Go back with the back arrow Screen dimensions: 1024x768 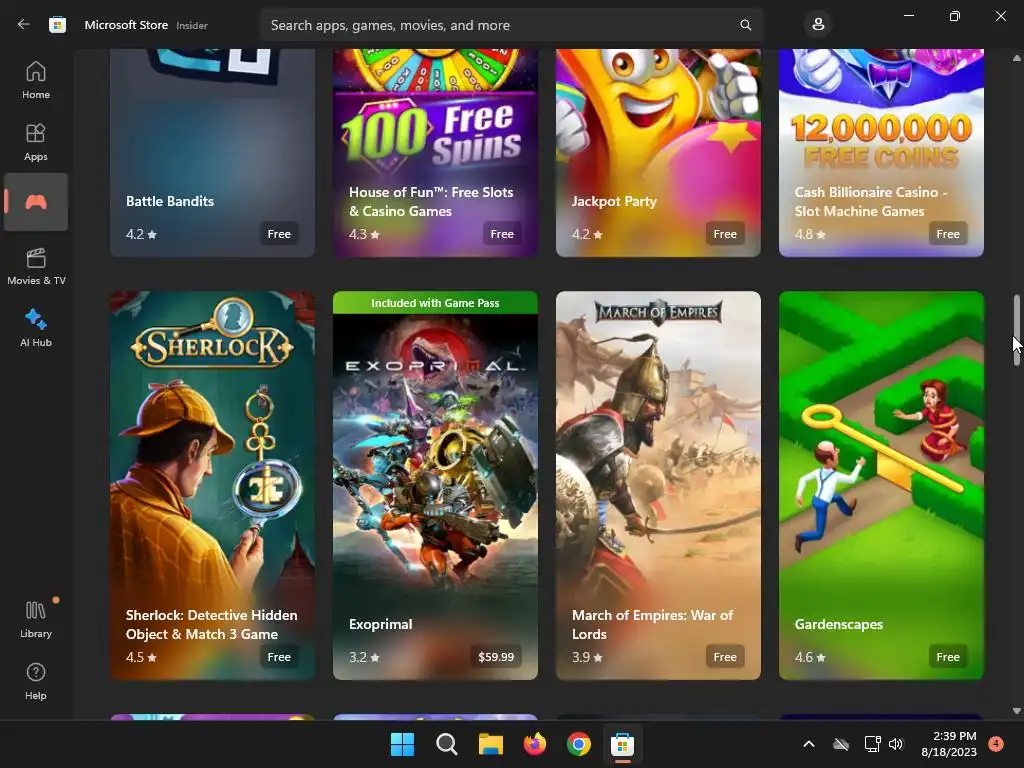coord(24,25)
